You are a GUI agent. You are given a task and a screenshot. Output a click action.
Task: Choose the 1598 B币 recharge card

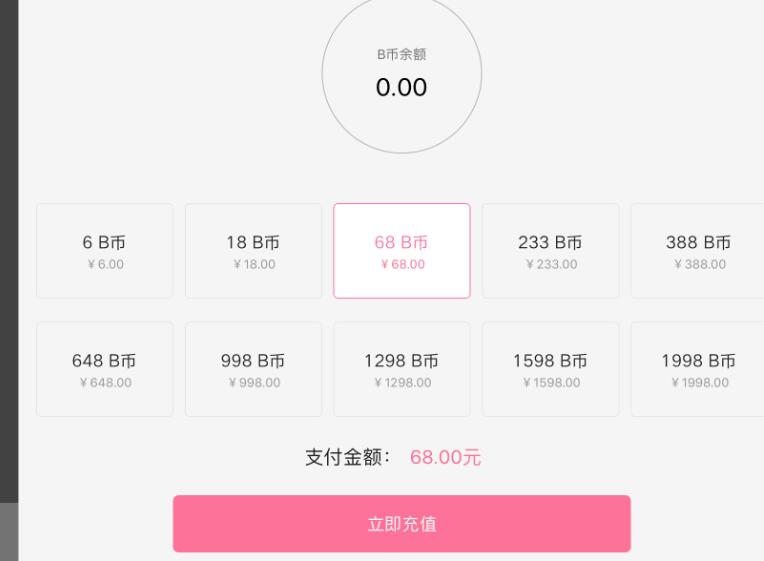point(550,369)
